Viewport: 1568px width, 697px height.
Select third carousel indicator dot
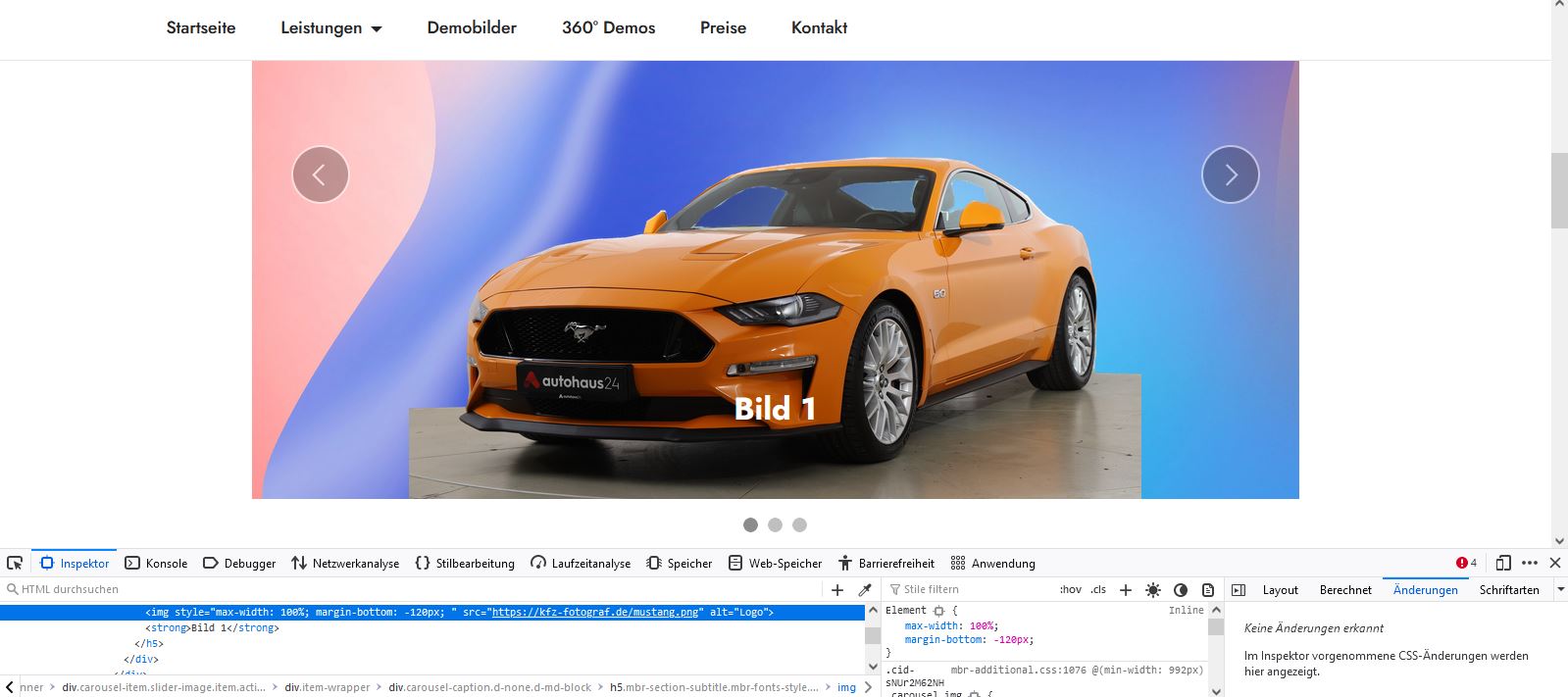799,524
